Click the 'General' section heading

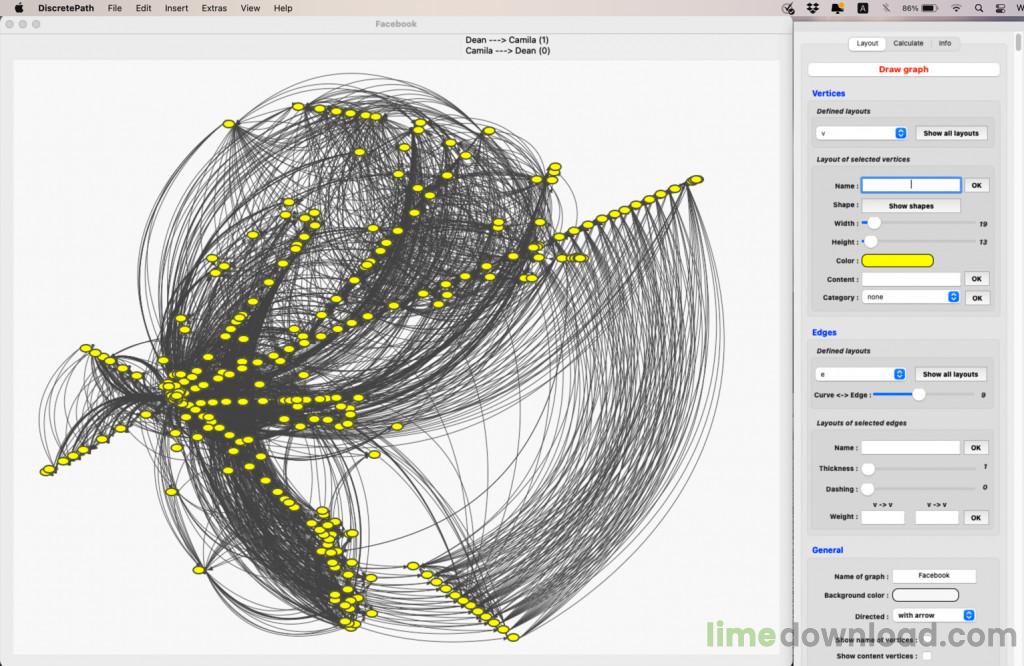[x=827, y=550]
